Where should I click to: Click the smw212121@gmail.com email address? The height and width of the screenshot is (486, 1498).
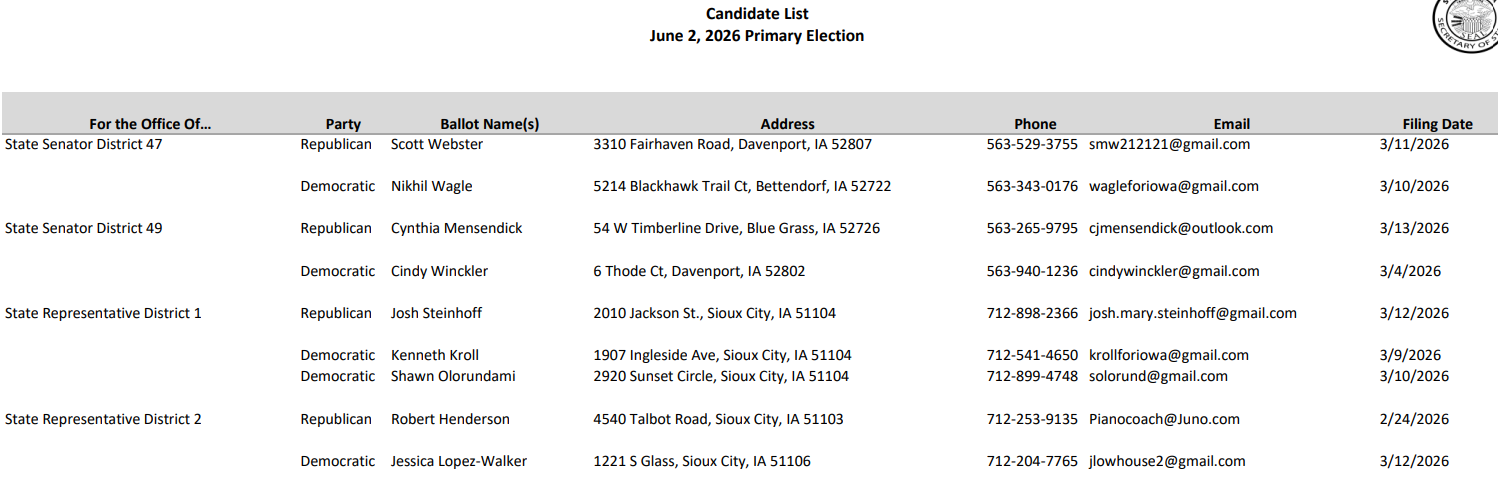tap(1169, 144)
